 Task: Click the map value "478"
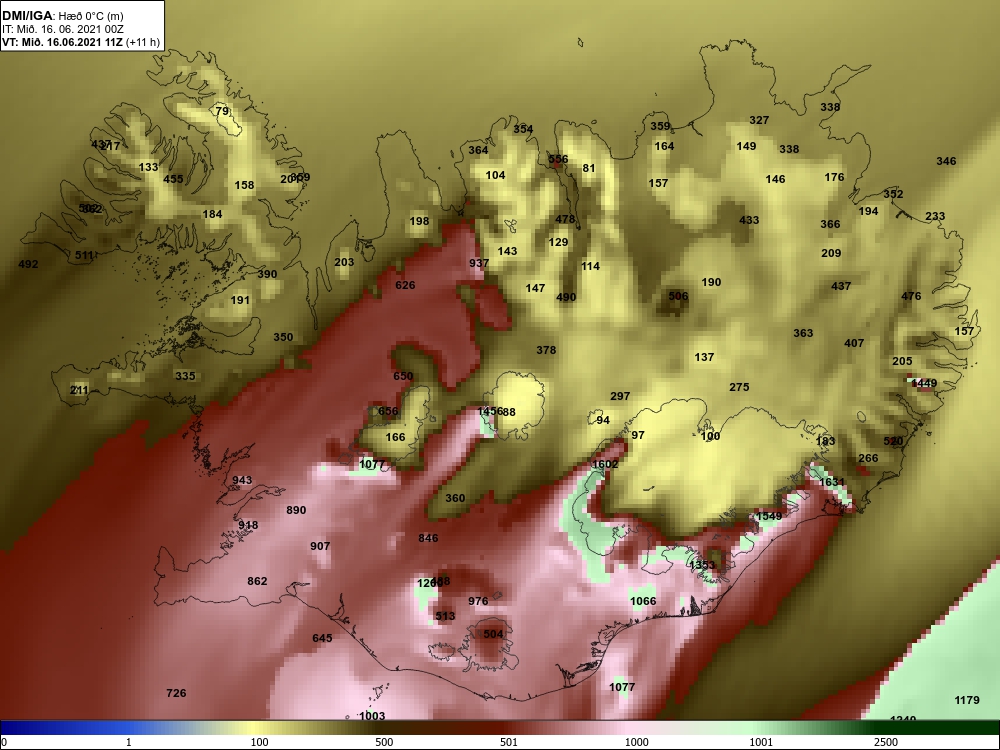565,219
